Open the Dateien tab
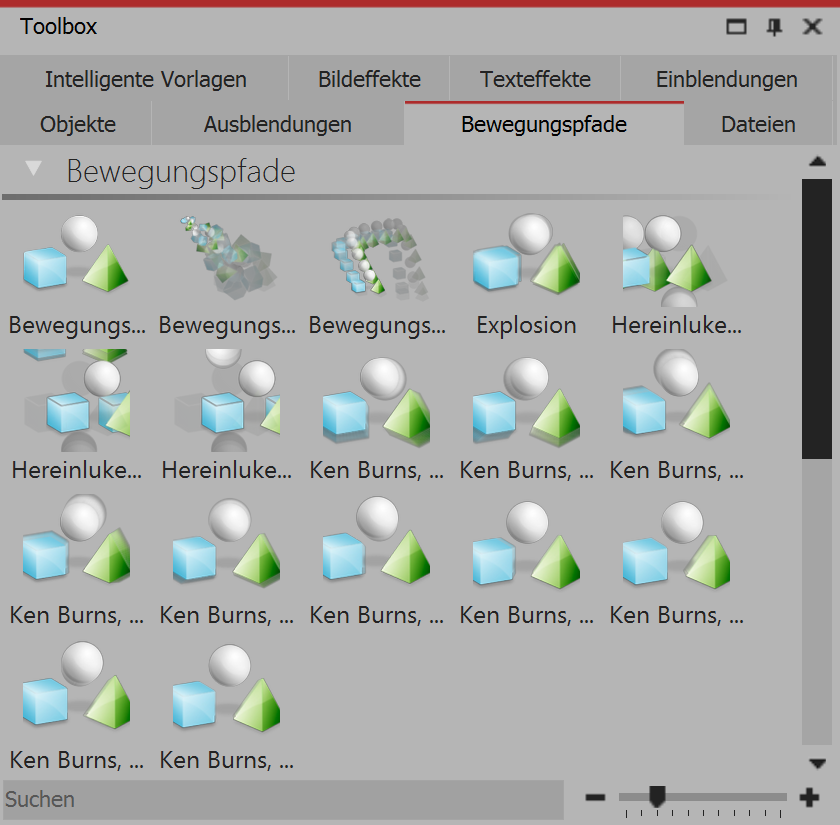Viewport: 840px width, 825px height. [759, 124]
